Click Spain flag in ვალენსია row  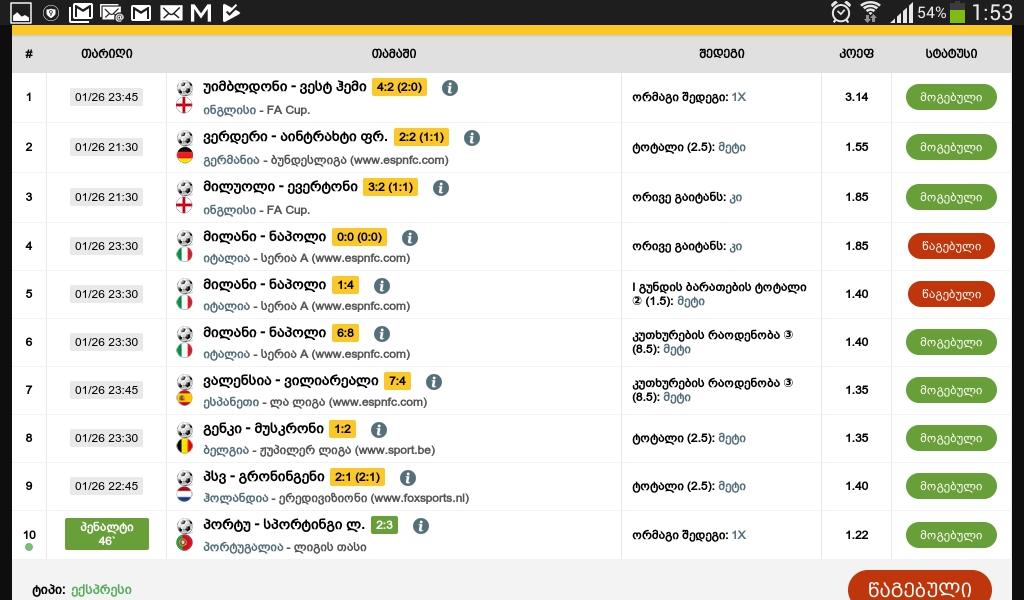point(185,398)
